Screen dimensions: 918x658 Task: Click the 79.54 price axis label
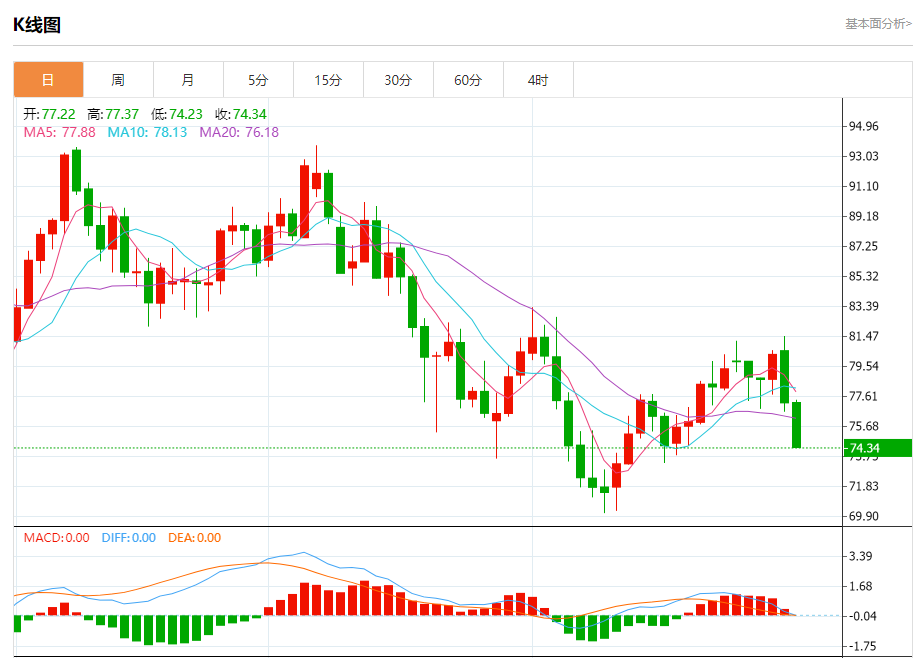(x=864, y=366)
